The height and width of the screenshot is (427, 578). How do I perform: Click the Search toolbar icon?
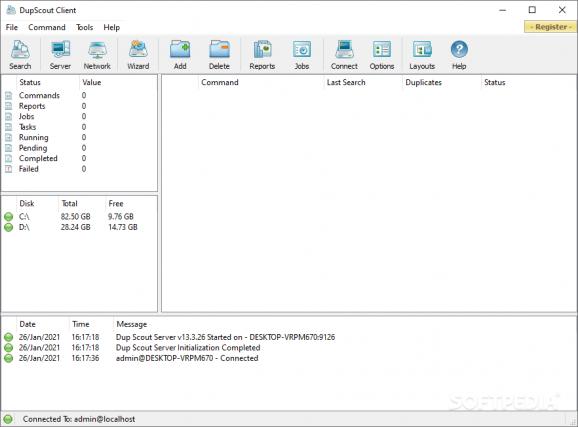click(20, 55)
